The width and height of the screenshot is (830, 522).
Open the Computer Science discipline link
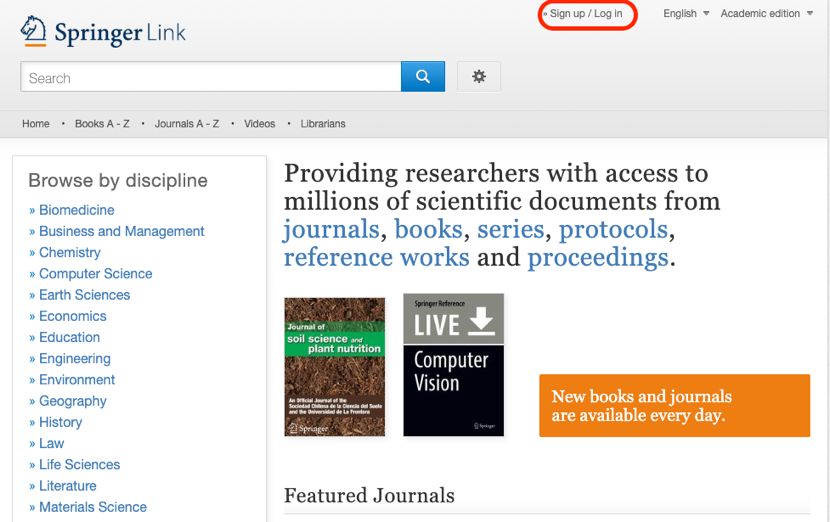tap(95, 274)
